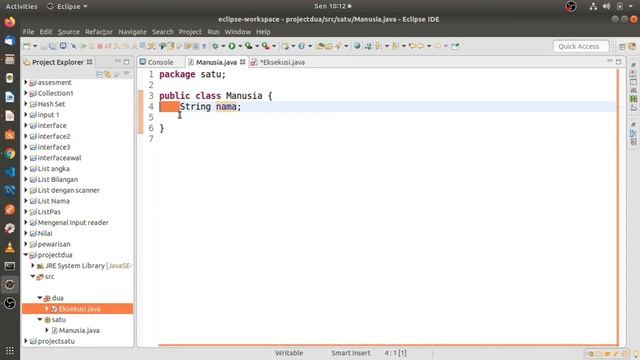The image size is (640, 360).
Task: Open Google Chrome from the dock
Action: 10,154
